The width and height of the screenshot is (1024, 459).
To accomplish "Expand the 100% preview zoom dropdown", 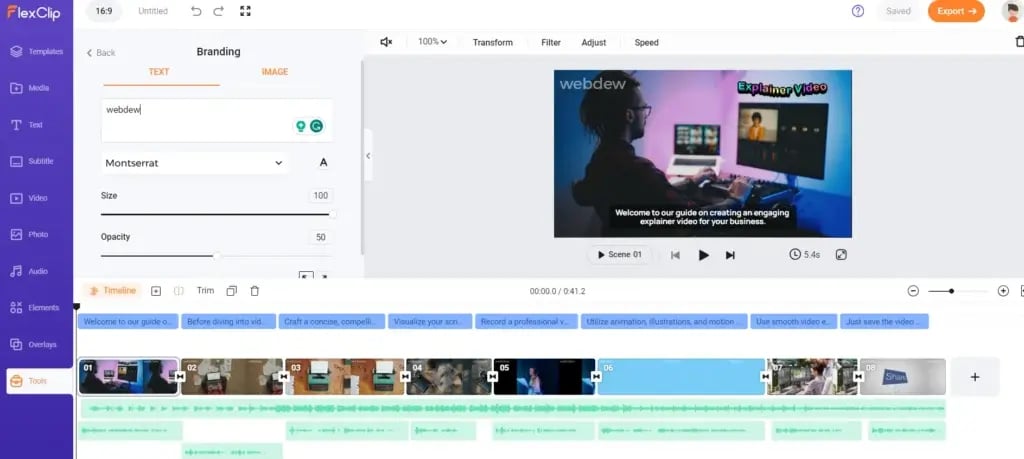I will 432,42.
